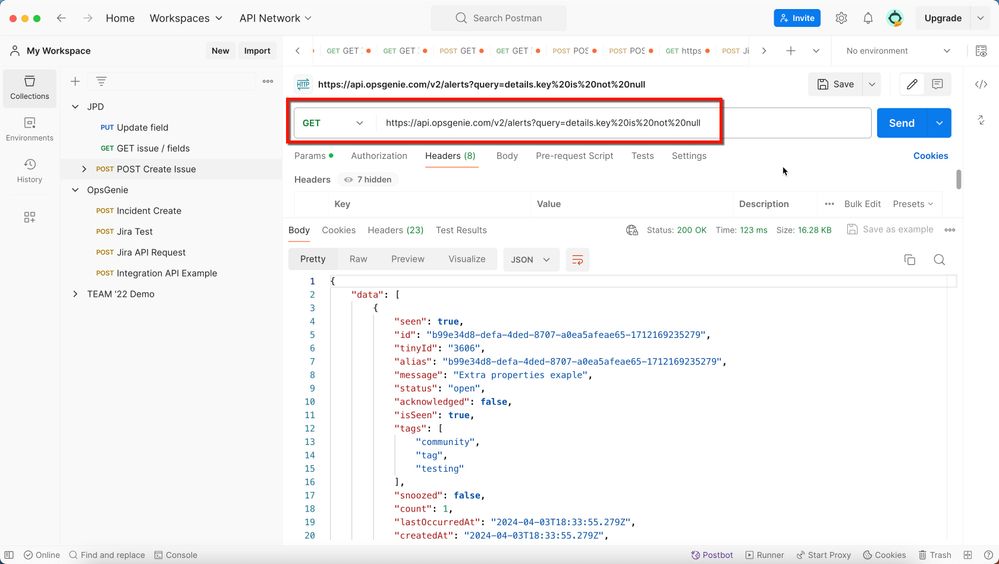The image size is (999, 564).
Task: Open the response more options ellipsis
Action: (950, 230)
